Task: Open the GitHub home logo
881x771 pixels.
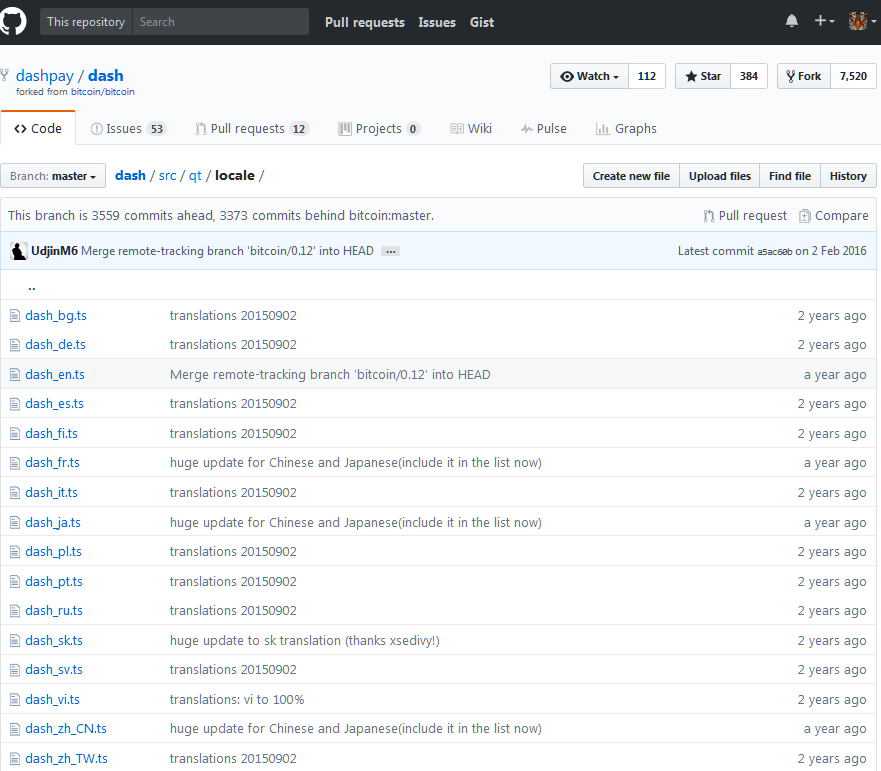Action: point(12,22)
